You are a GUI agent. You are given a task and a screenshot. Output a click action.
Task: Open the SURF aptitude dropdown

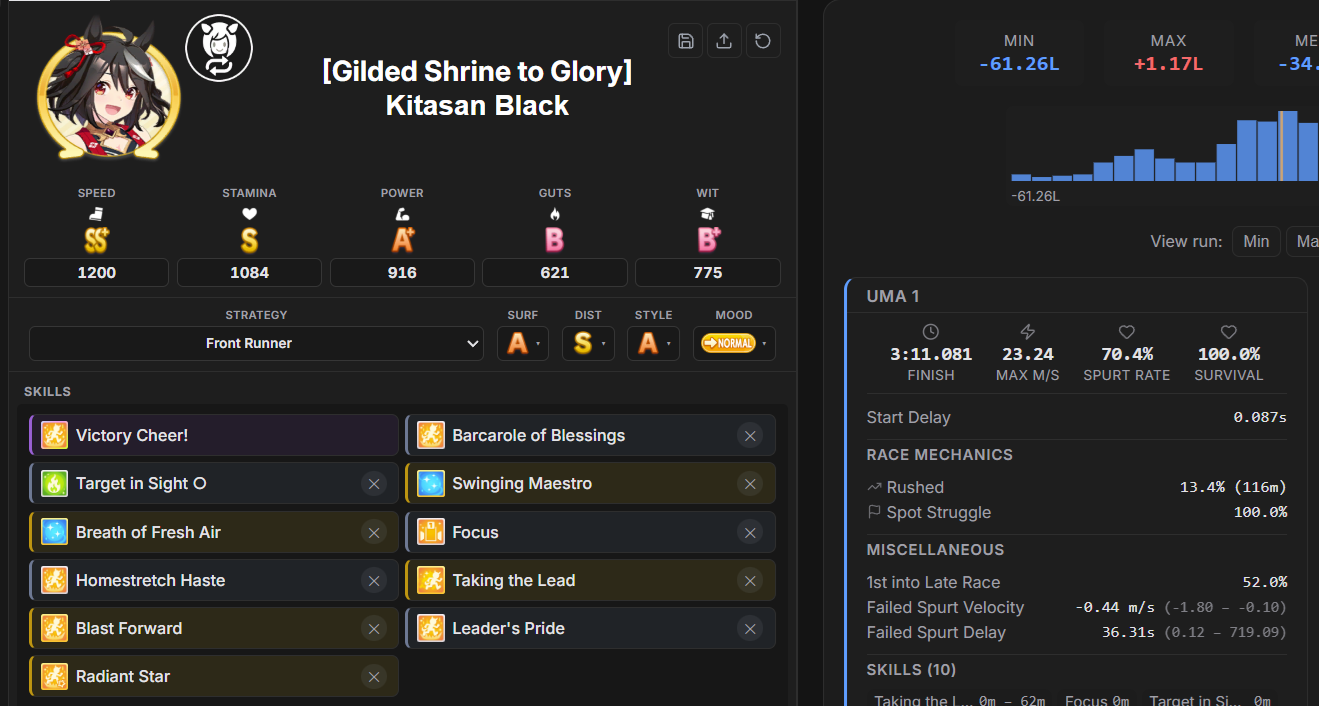(x=523, y=343)
